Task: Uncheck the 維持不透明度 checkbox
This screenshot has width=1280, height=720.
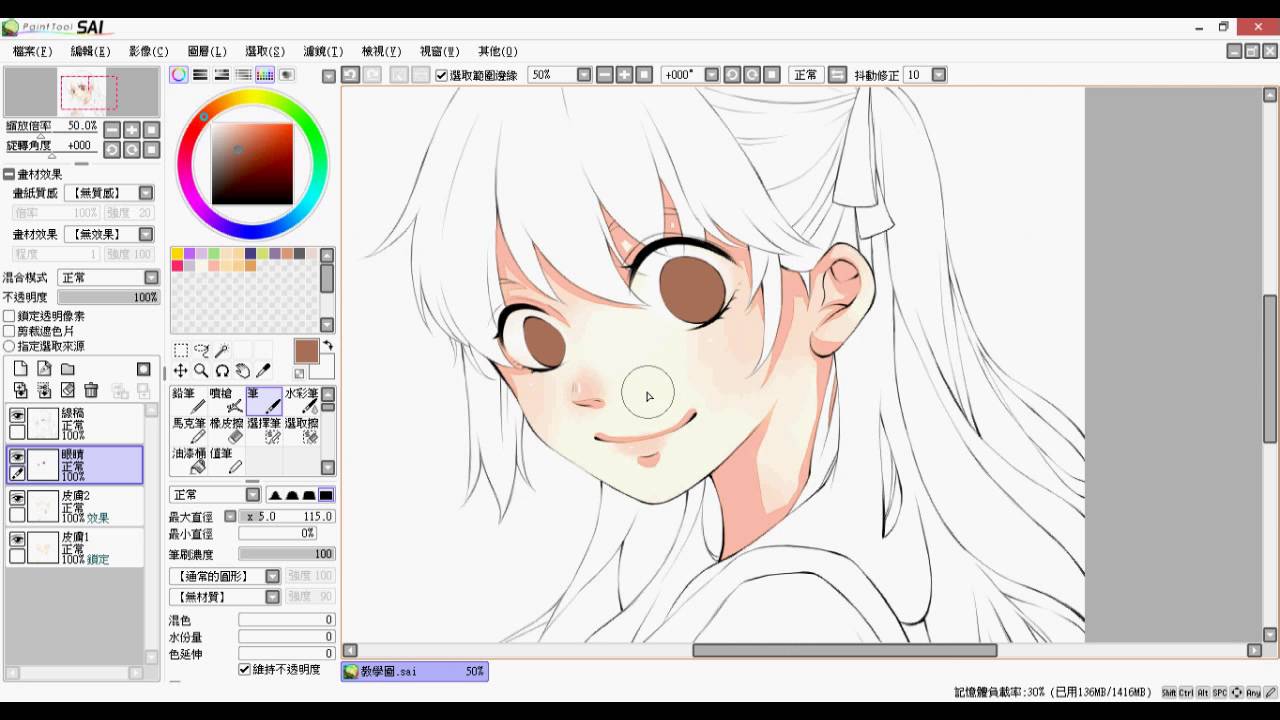Action: pyautogui.click(x=244, y=669)
